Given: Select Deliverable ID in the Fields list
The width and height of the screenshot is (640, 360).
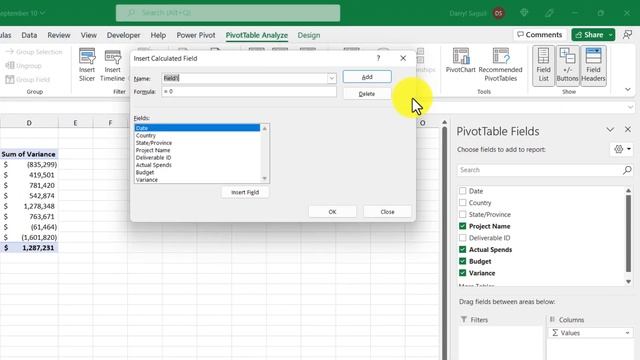Looking at the screenshot, I should point(197,158).
